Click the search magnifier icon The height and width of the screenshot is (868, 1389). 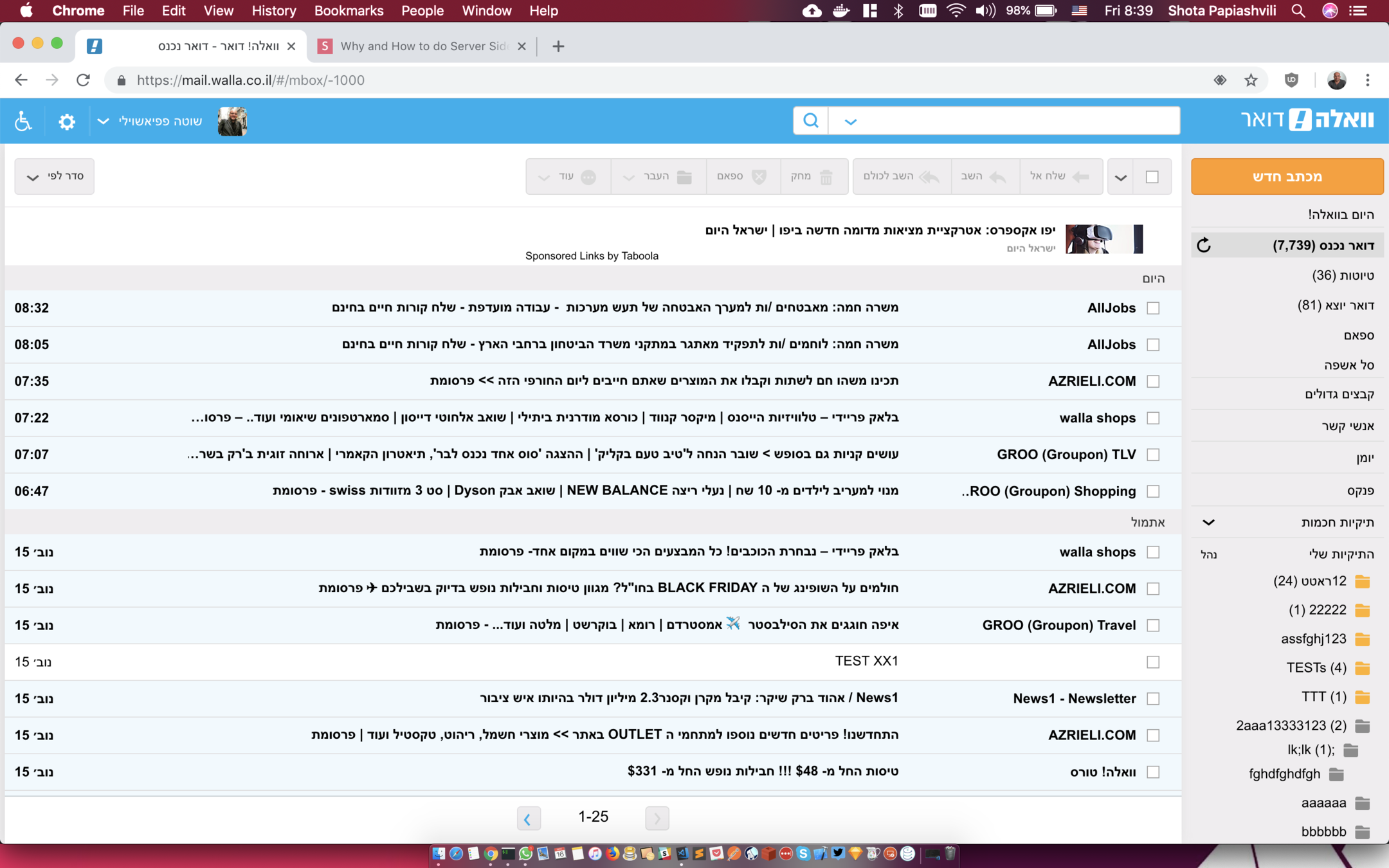coord(810,120)
